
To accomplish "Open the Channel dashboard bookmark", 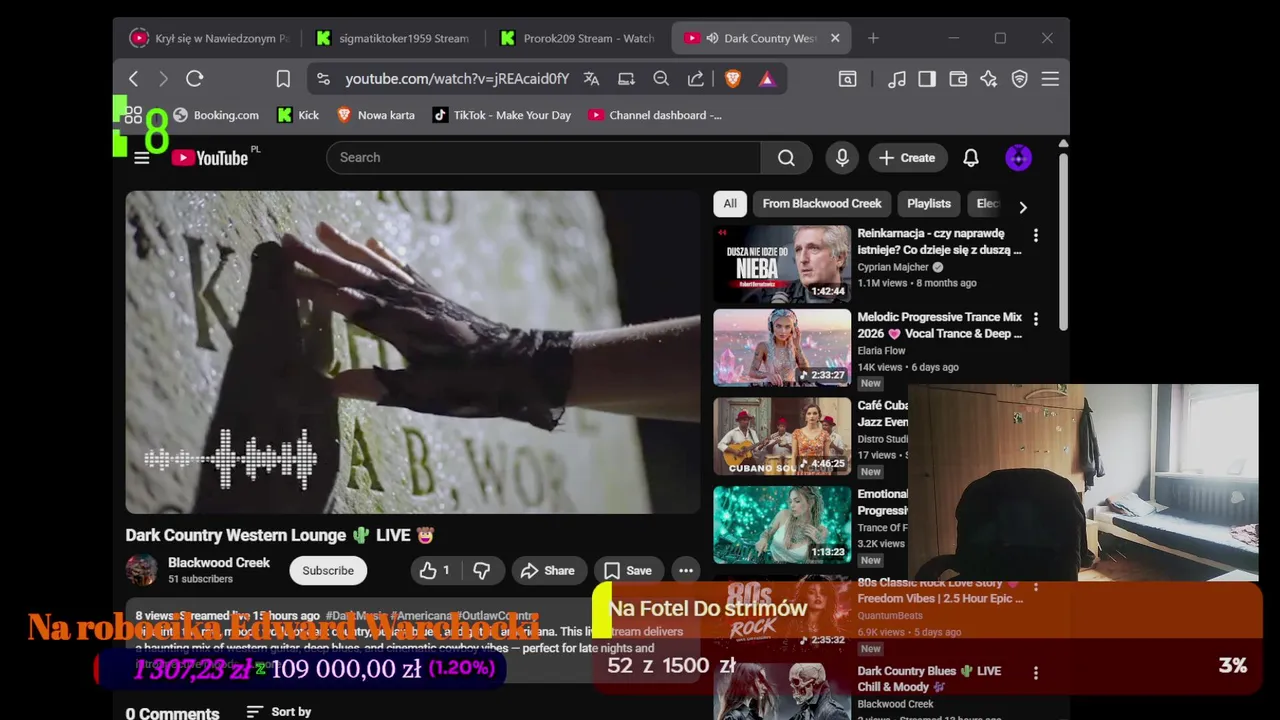I will point(655,115).
